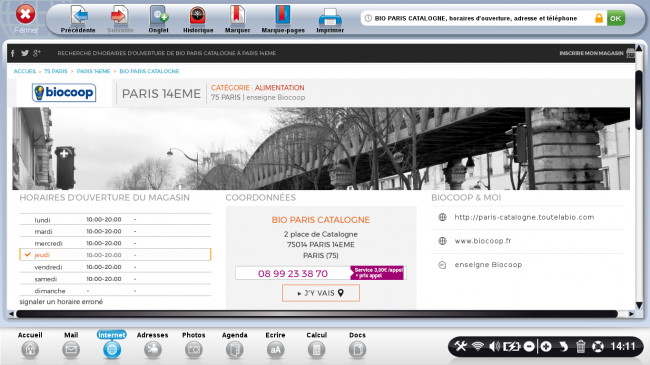
Task: Open the trash bin tray icon
Action: click(580, 346)
